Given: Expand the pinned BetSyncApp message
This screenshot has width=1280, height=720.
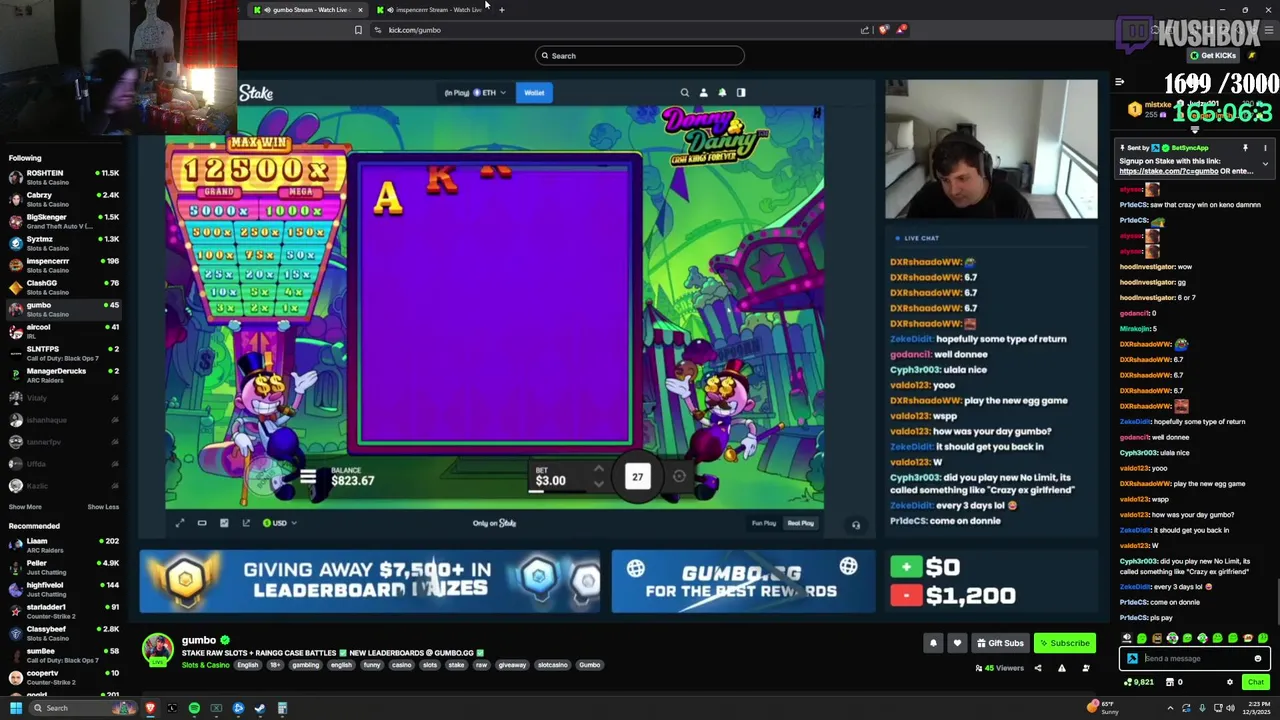Looking at the screenshot, I should 1265,164.
